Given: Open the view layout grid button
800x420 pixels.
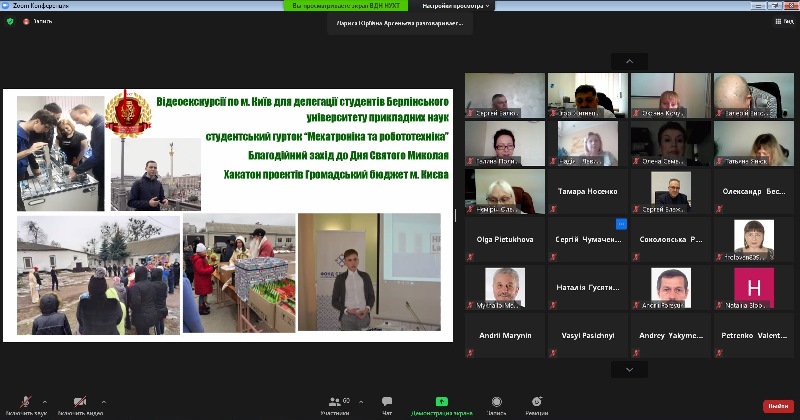Looking at the screenshot, I should tap(784, 21).
